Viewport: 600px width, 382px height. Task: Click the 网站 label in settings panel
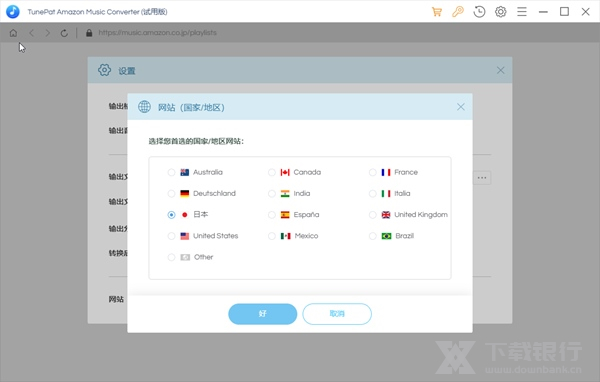click(116, 299)
